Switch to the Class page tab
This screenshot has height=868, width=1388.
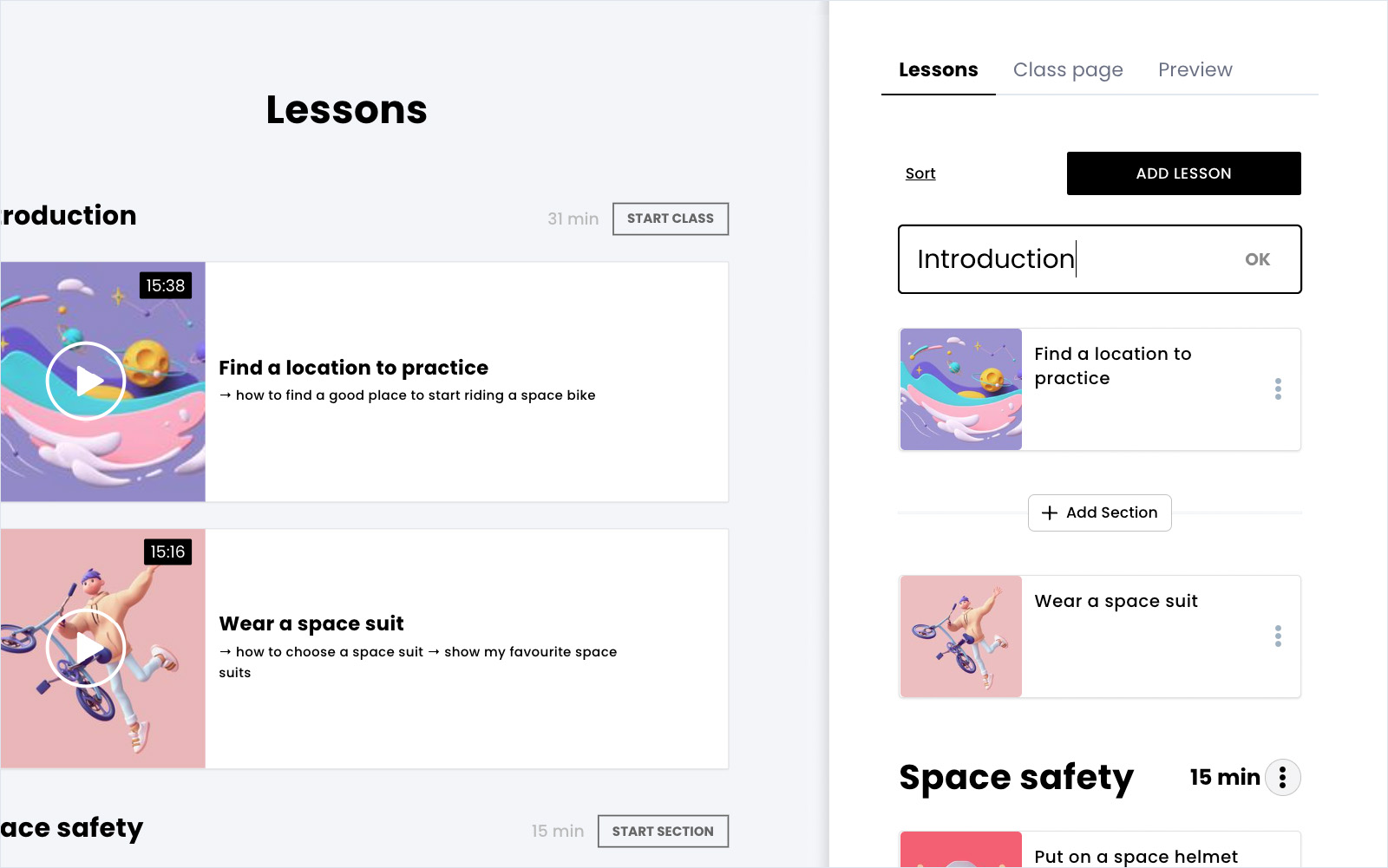(x=1068, y=69)
